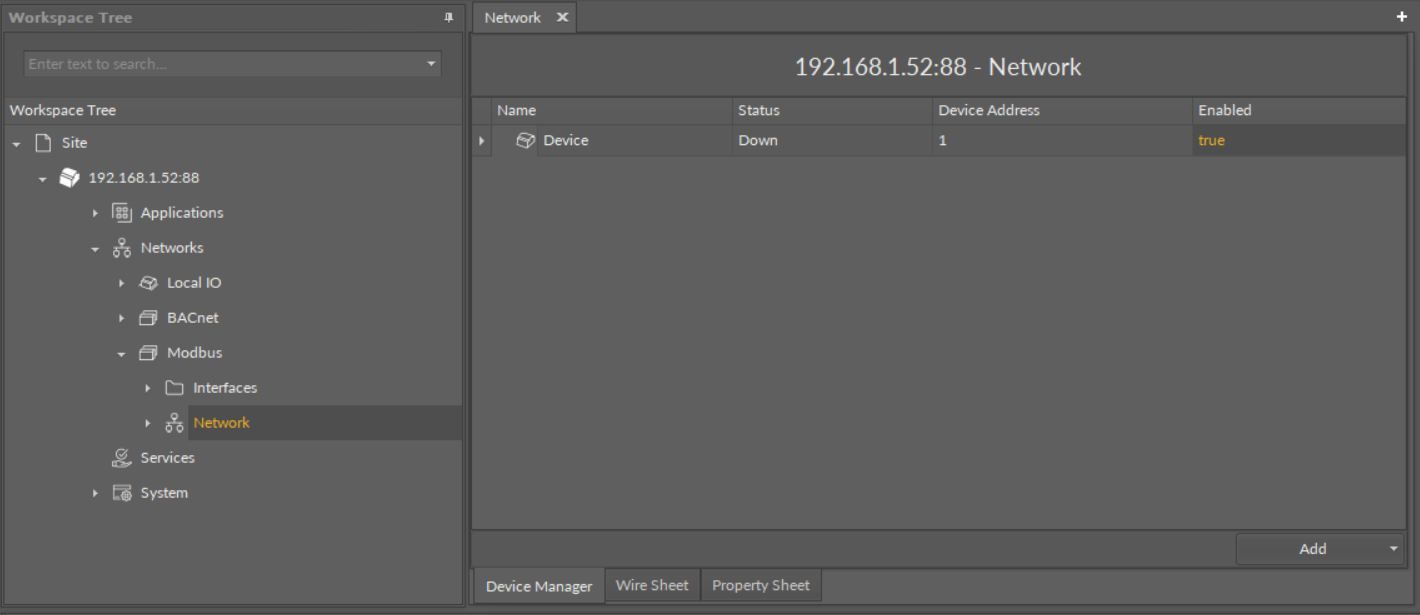The width and height of the screenshot is (1420, 615).
Task: Click the Add button
Action: (1312, 549)
